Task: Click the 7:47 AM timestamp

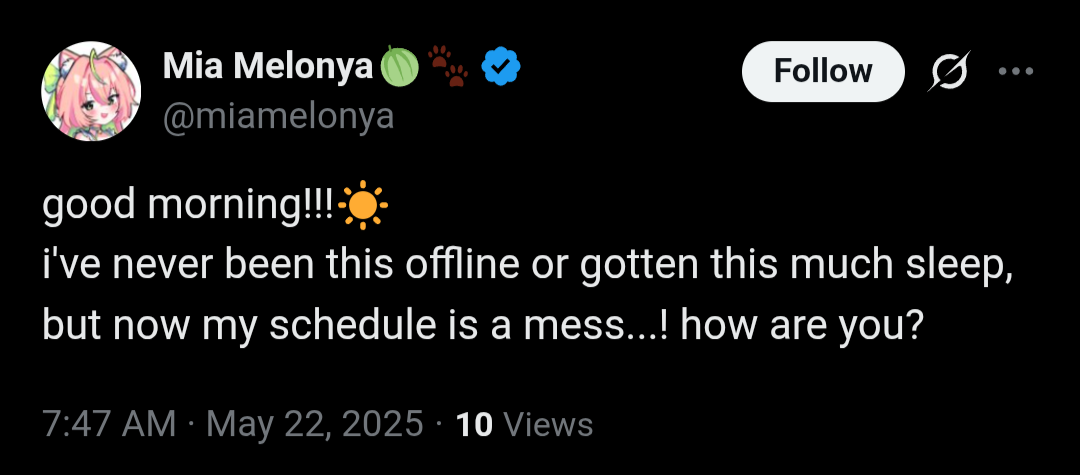Action: 109,425
